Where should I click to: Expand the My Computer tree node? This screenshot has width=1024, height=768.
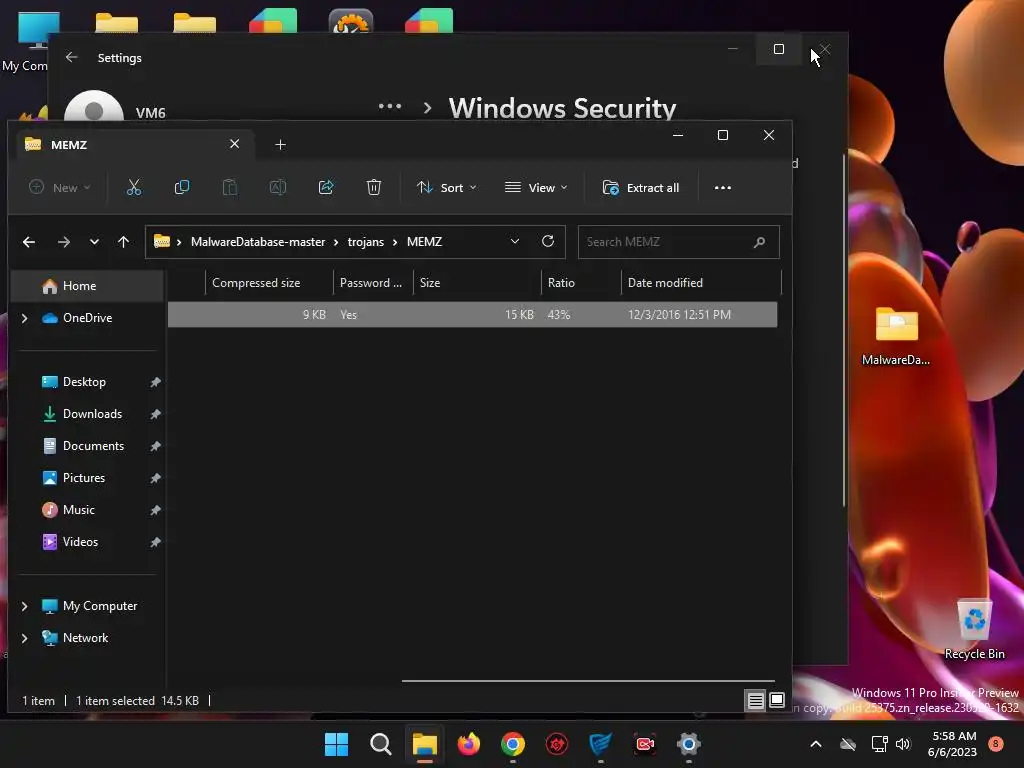coord(24,606)
